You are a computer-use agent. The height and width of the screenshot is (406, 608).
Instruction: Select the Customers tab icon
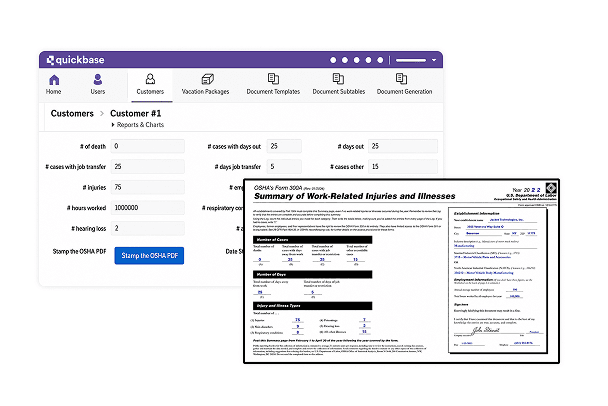(150, 79)
